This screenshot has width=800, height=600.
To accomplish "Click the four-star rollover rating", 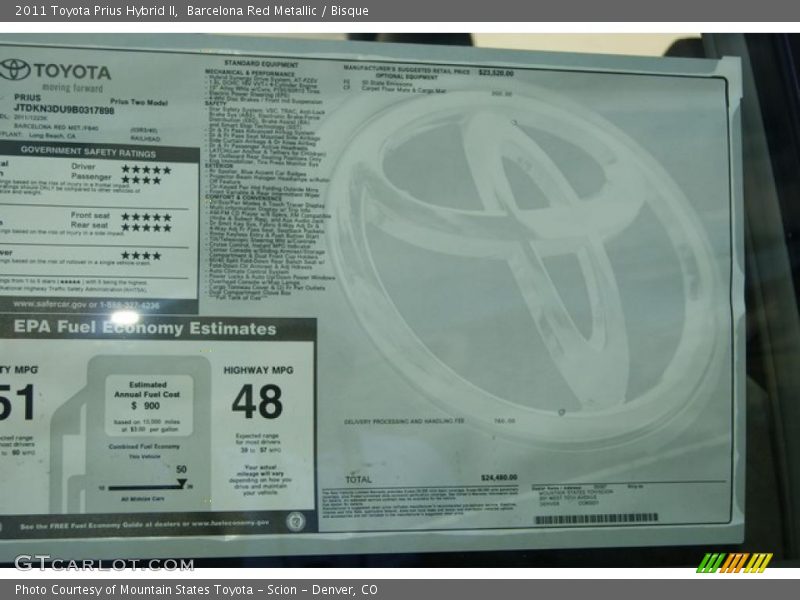I will pos(141,255).
